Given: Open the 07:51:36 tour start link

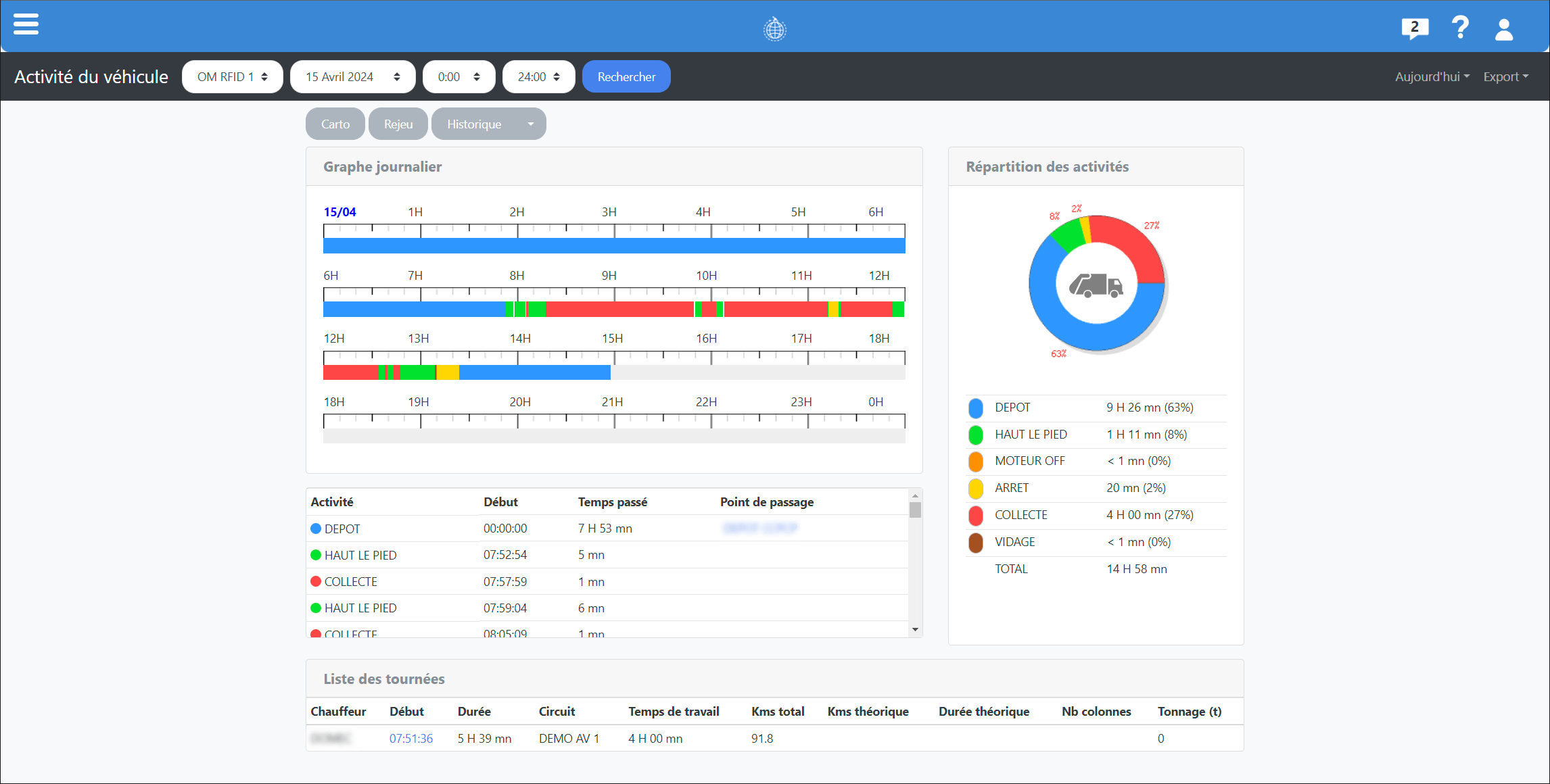Looking at the screenshot, I should (x=410, y=739).
